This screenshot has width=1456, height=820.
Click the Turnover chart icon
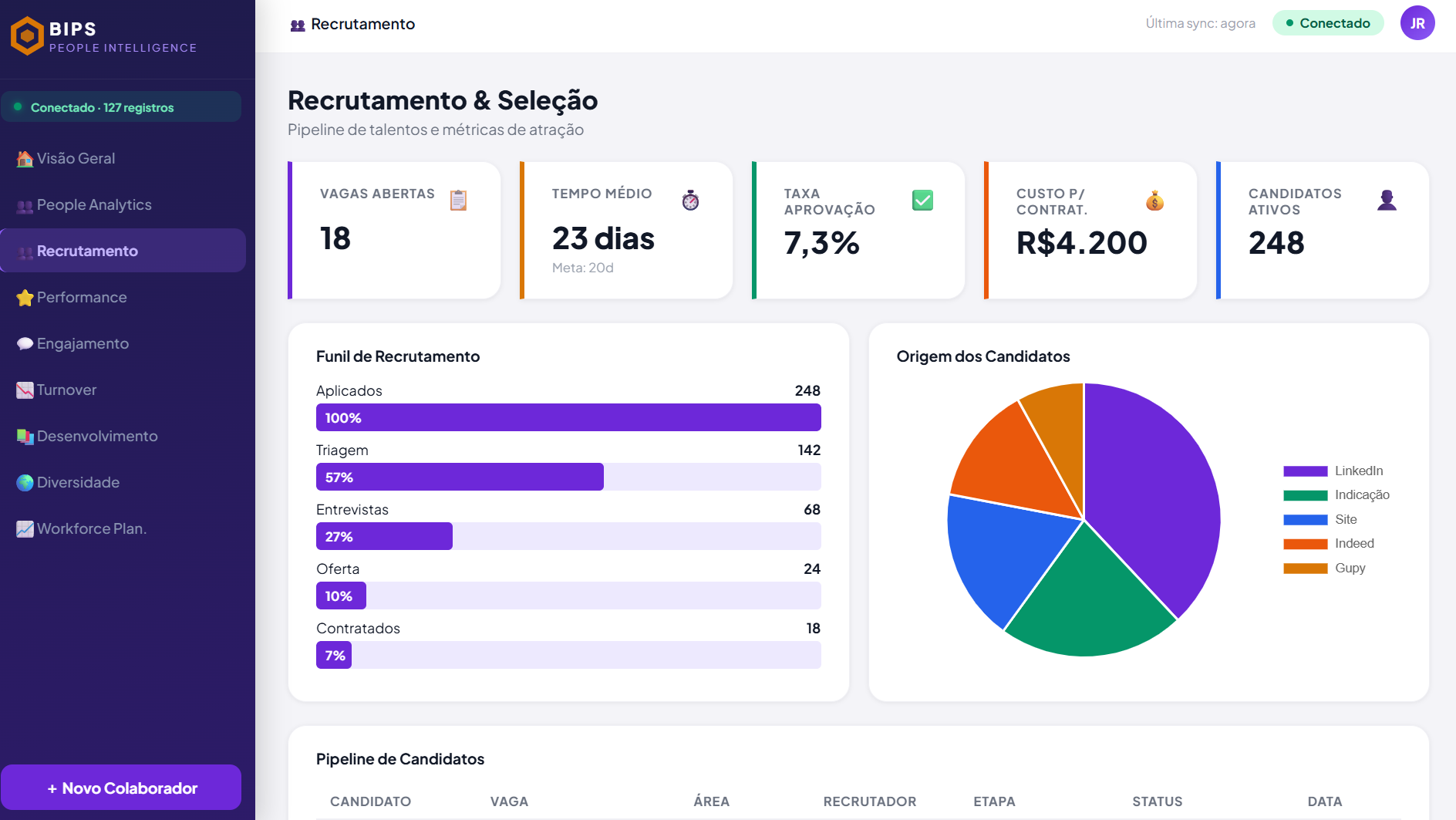[25, 390]
